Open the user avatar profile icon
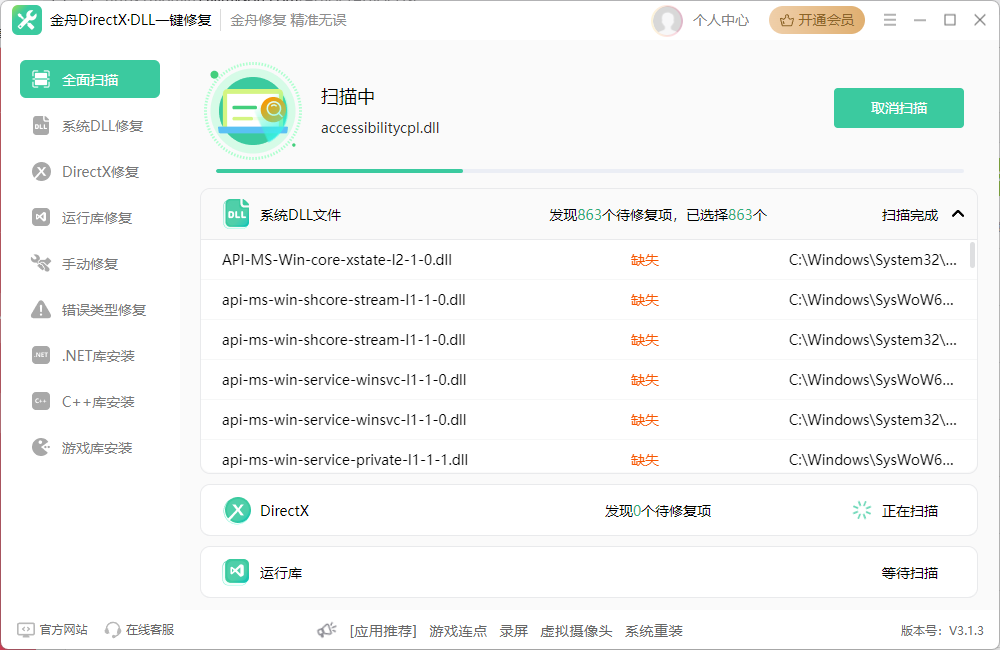The image size is (1000, 650). (667, 20)
